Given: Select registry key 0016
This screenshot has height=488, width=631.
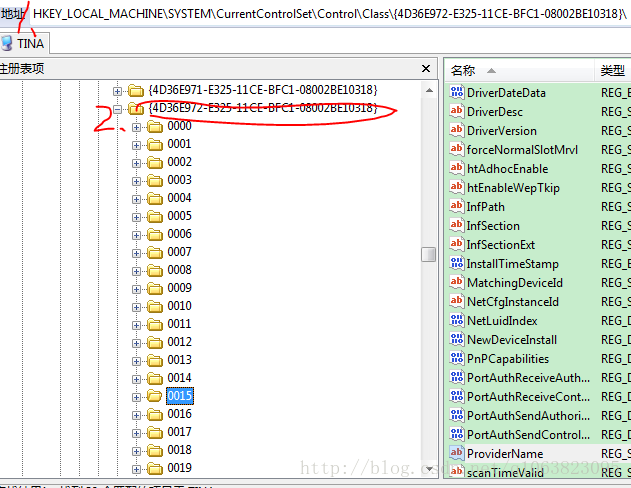Looking at the screenshot, I should [179, 414].
